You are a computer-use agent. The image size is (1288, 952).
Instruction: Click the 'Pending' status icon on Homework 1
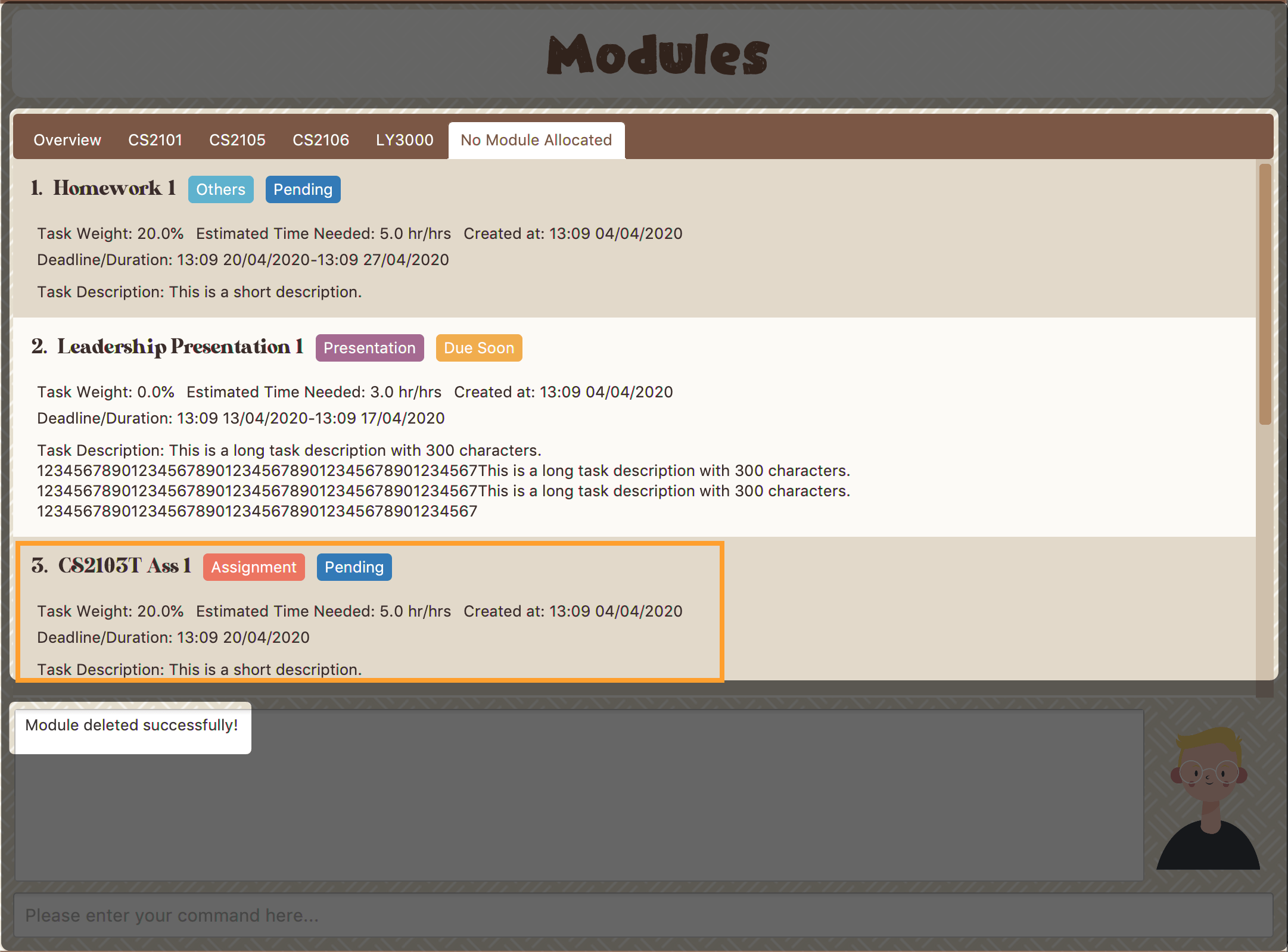tap(302, 189)
